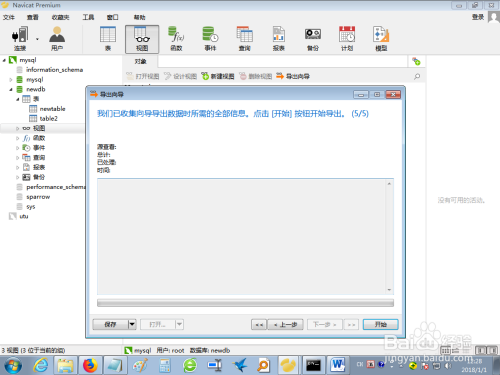Open the Windows Explorer folder taskbar icon
500x375 pixels.
click(x=65, y=365)
